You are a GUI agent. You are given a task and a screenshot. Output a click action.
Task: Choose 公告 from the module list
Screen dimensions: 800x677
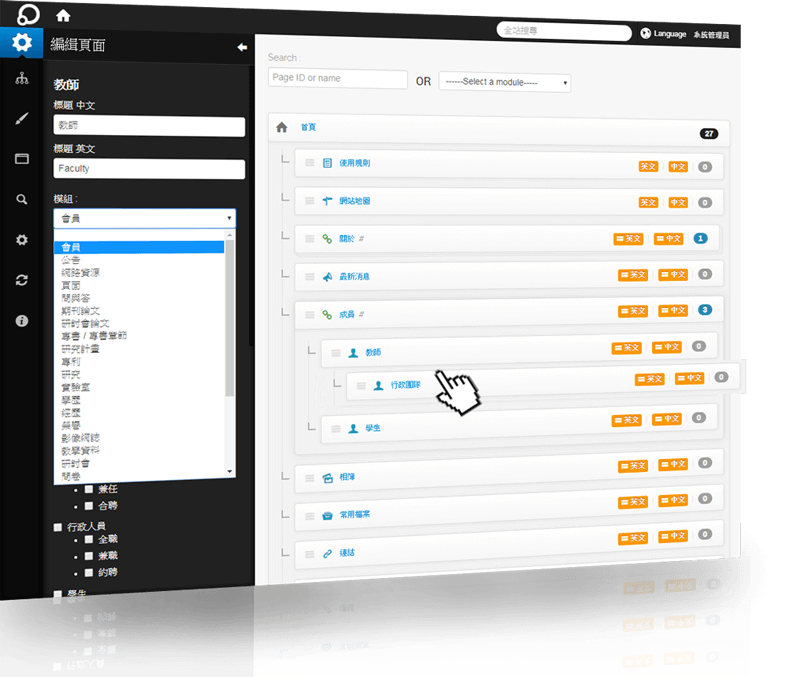(71, 259)
